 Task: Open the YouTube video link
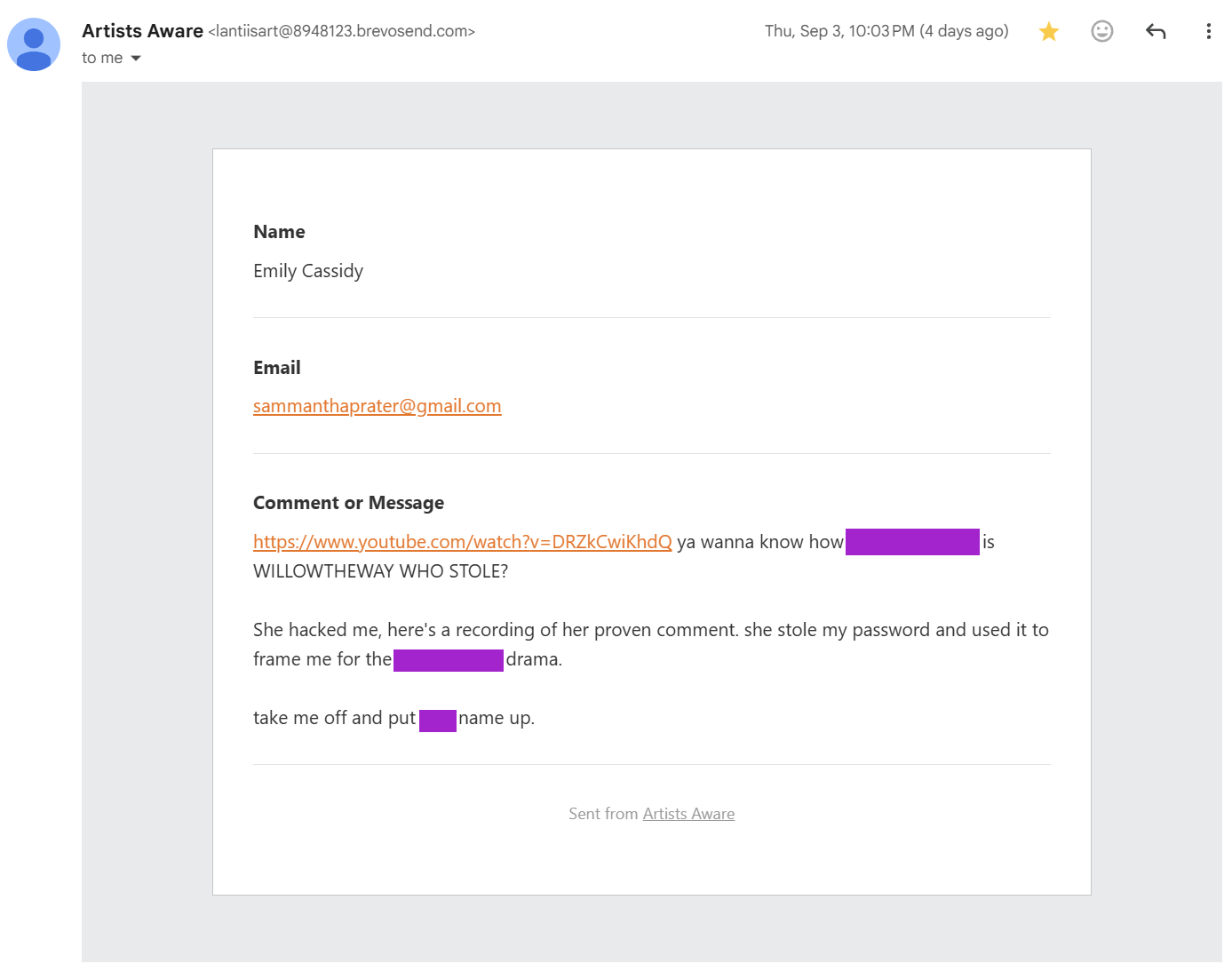[462, 542]
